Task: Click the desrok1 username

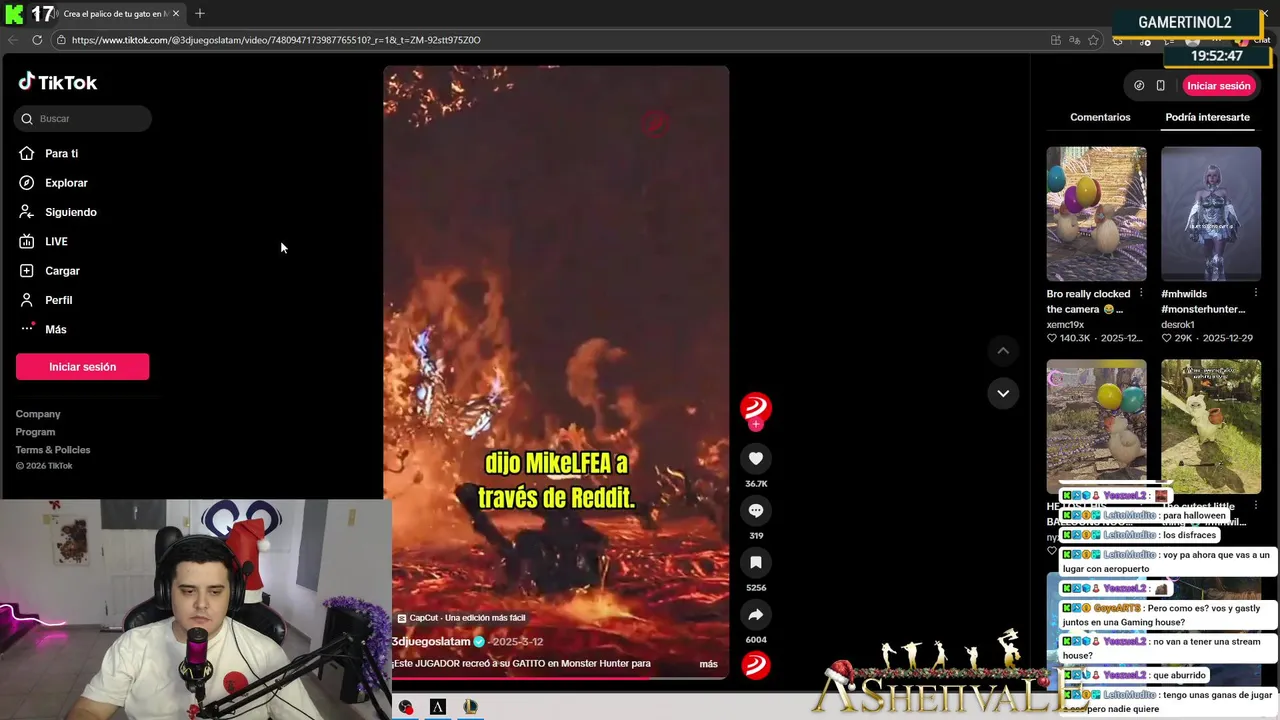Action: click(1178, 325)
